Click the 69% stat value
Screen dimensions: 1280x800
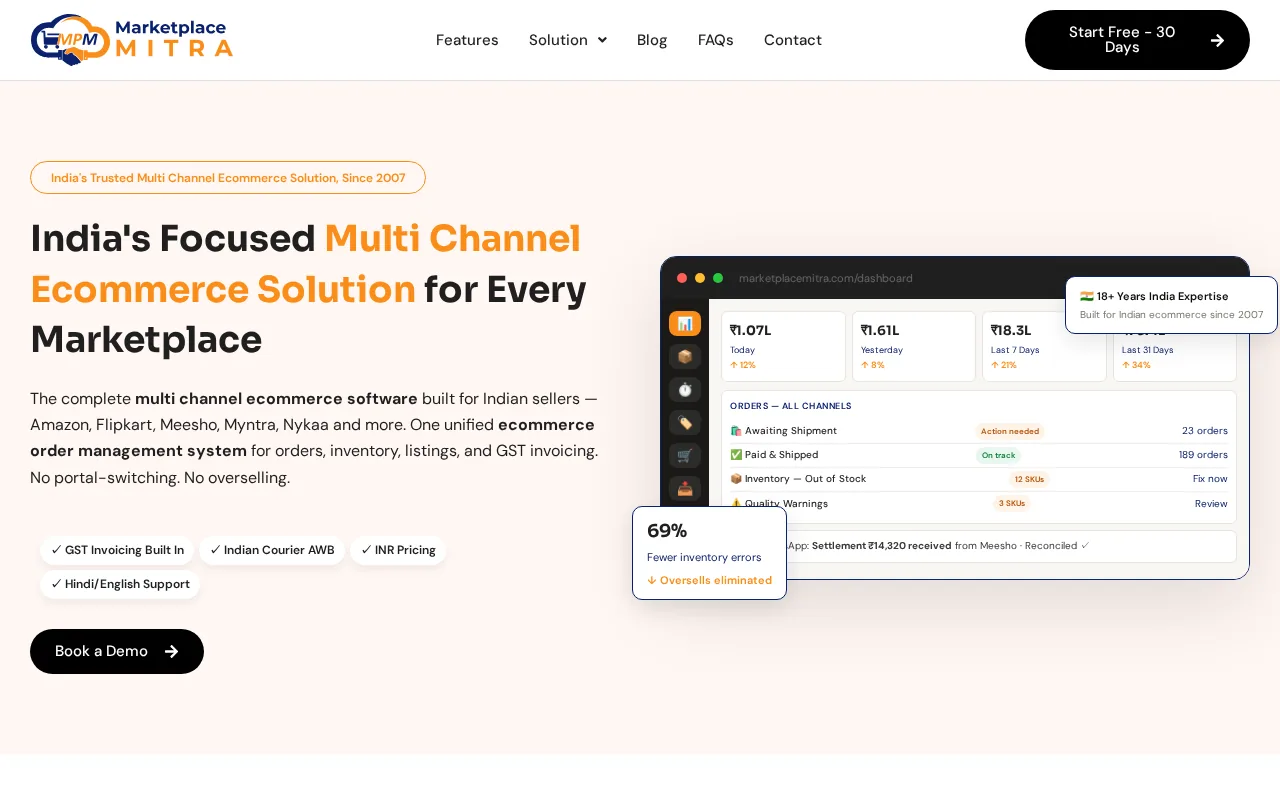[x=667, y=531]
